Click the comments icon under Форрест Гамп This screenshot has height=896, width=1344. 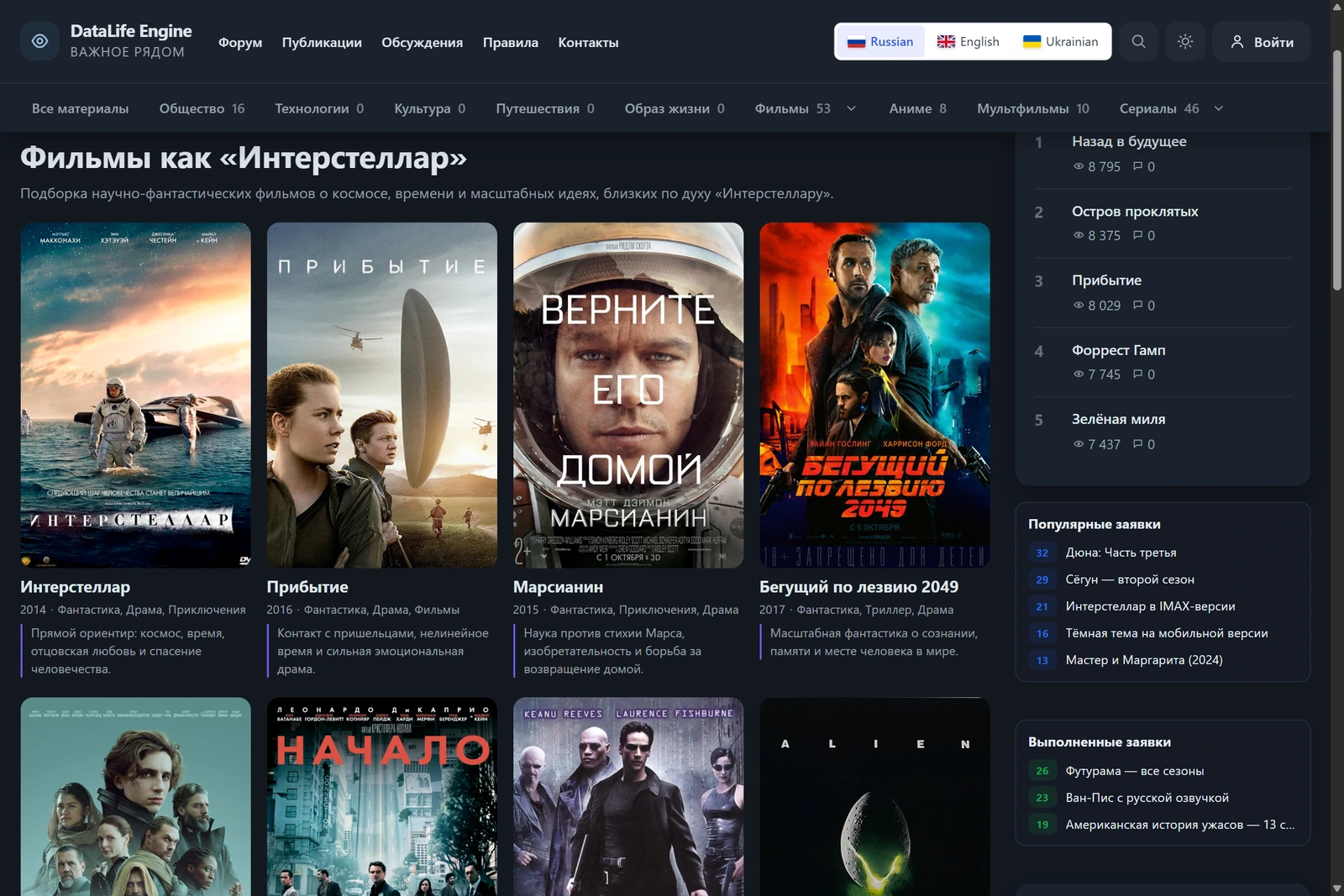(x=1137, y=374)
